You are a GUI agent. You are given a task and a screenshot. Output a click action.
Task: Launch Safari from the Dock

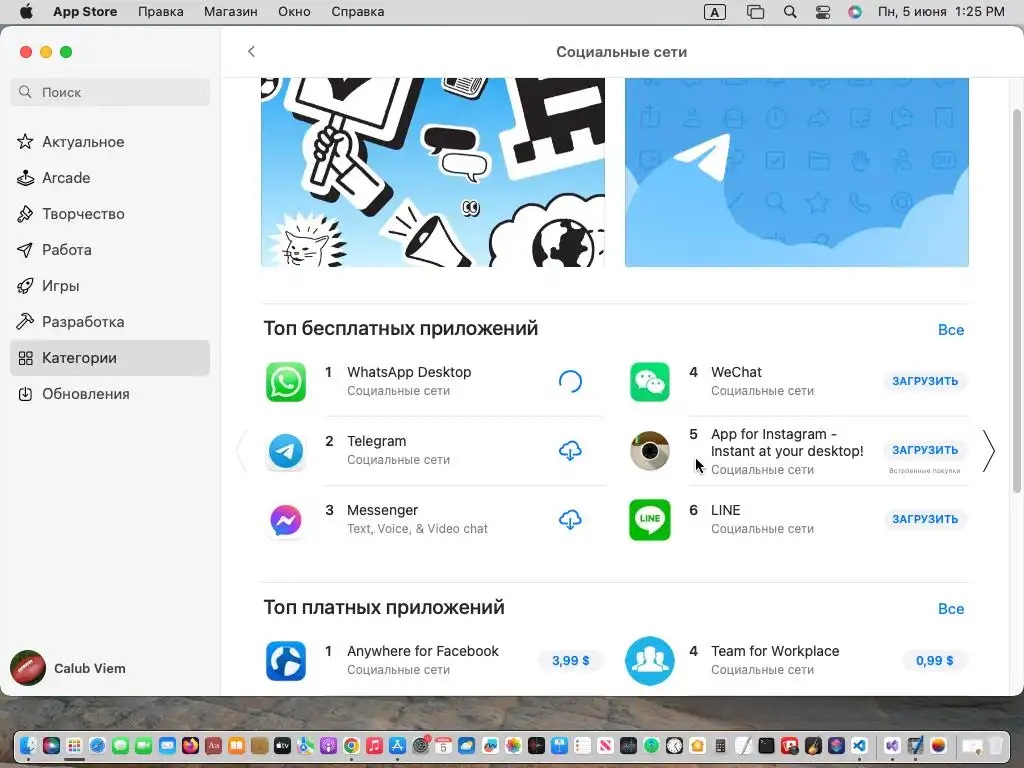[97, 745]
